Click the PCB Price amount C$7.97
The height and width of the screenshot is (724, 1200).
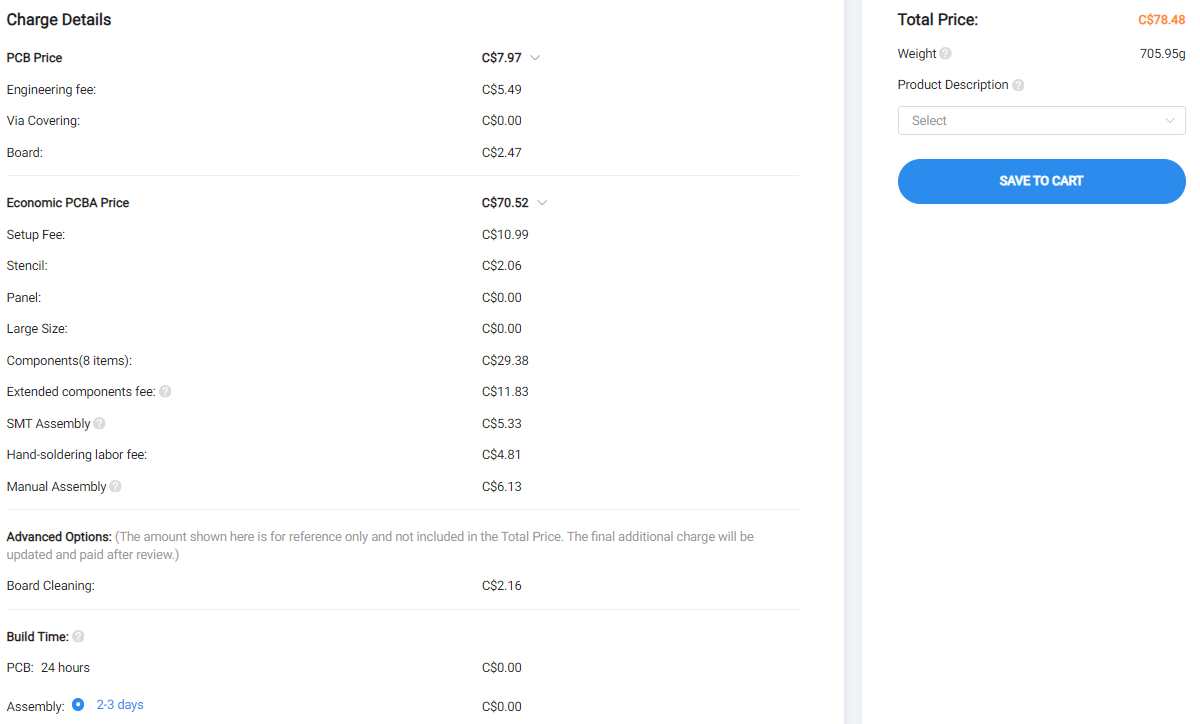point(501,58)
